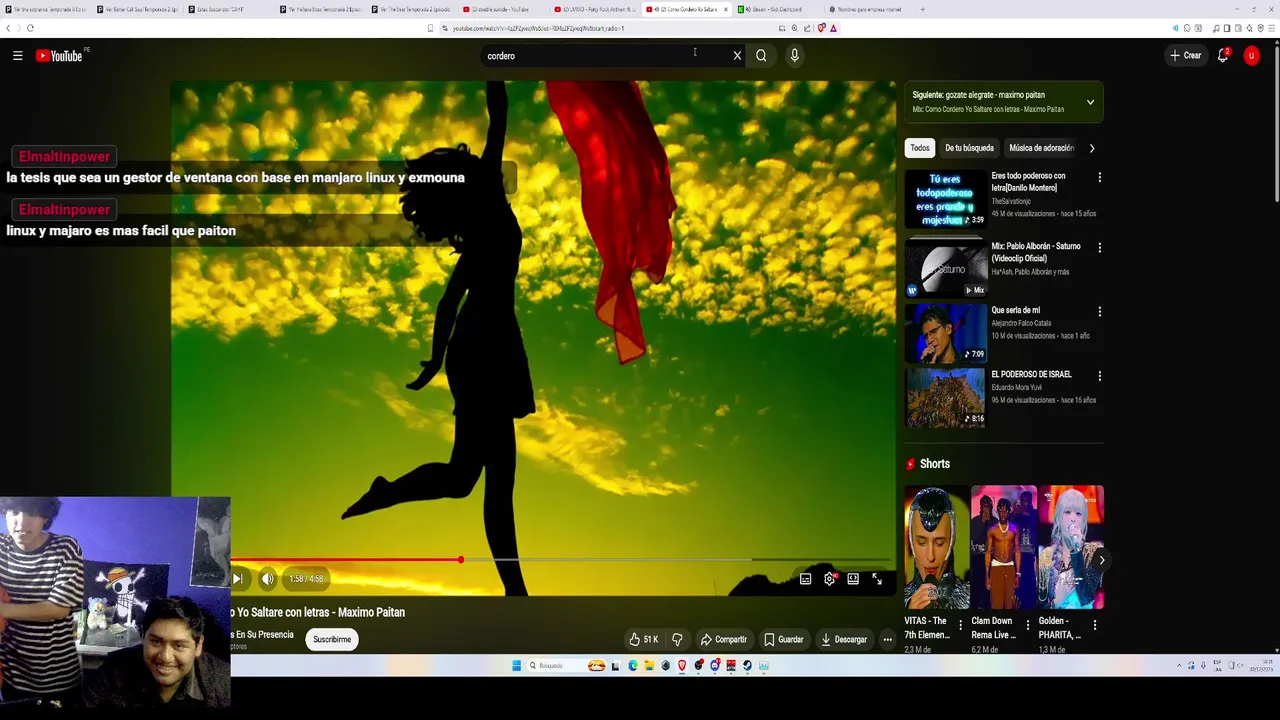Image resolution: width=1280 pixels, height=720 pixels.
Task: Open options for VITAS short
Action: [960, 625]
